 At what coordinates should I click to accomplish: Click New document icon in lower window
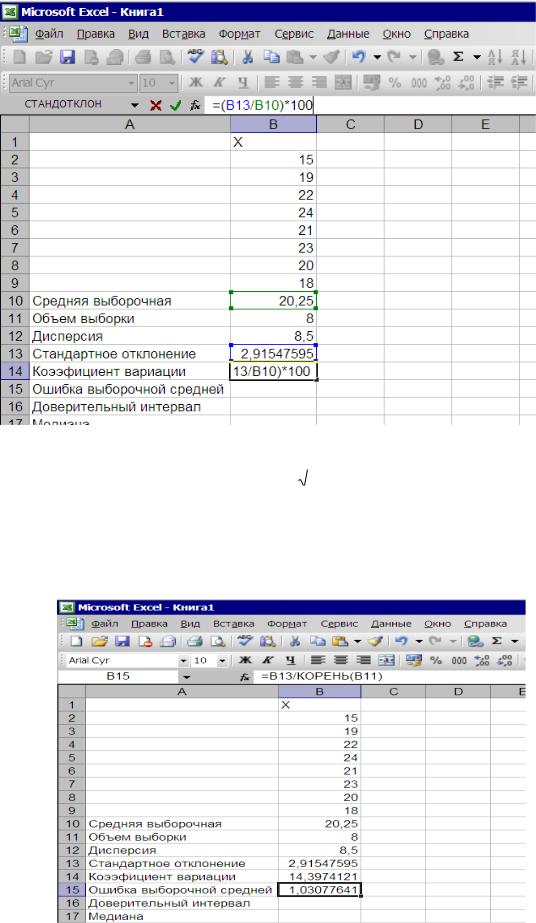click(x=76, y=641)
